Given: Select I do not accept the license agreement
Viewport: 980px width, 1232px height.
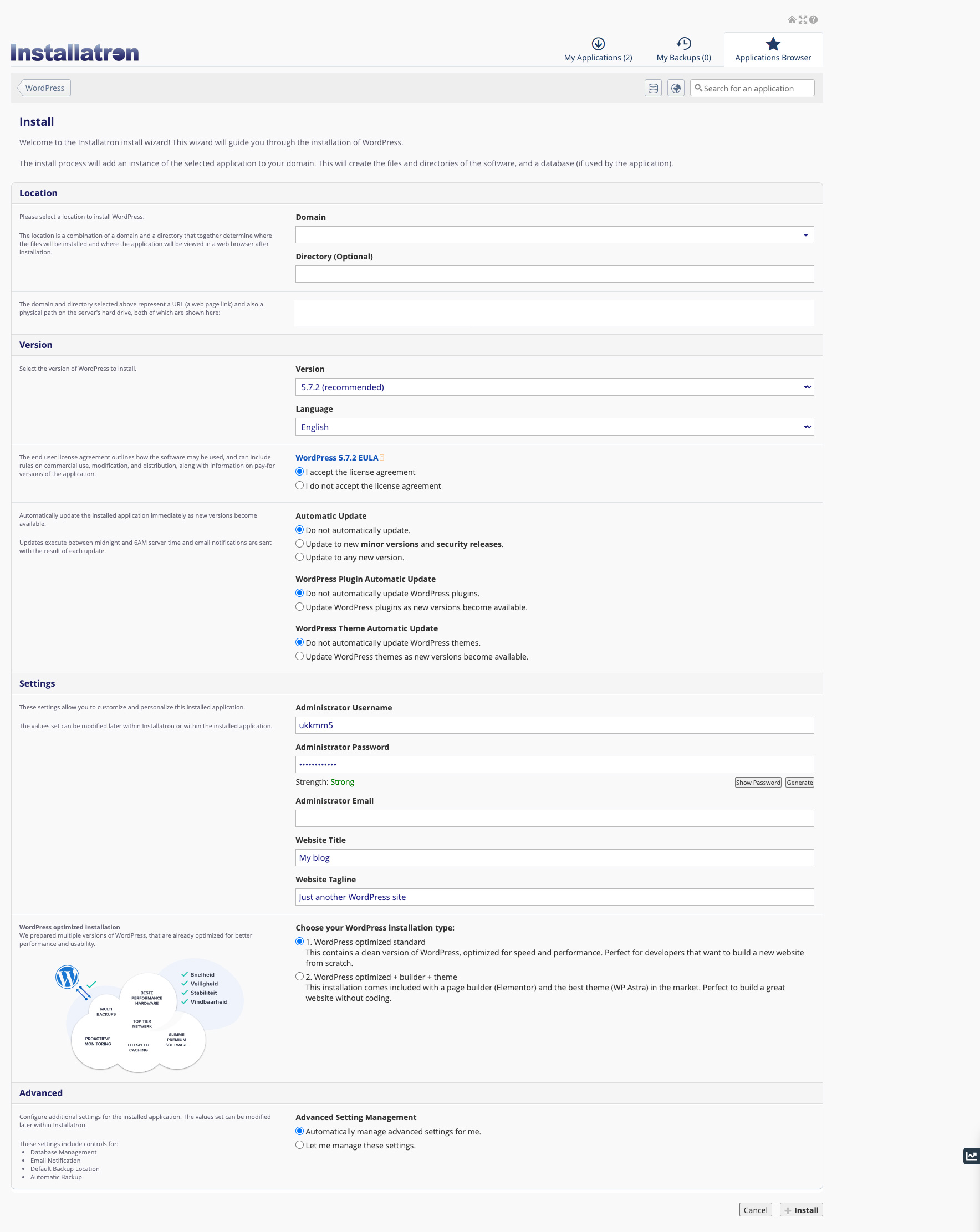Looking at the screenshot, I should pos(299,485).
